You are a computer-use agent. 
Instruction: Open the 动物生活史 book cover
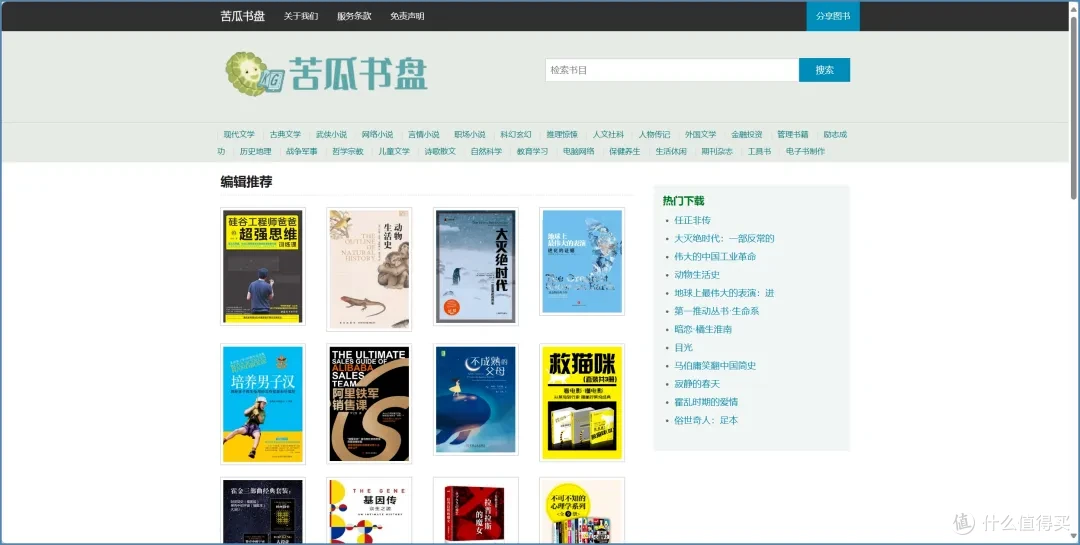[x=369, y=269]
